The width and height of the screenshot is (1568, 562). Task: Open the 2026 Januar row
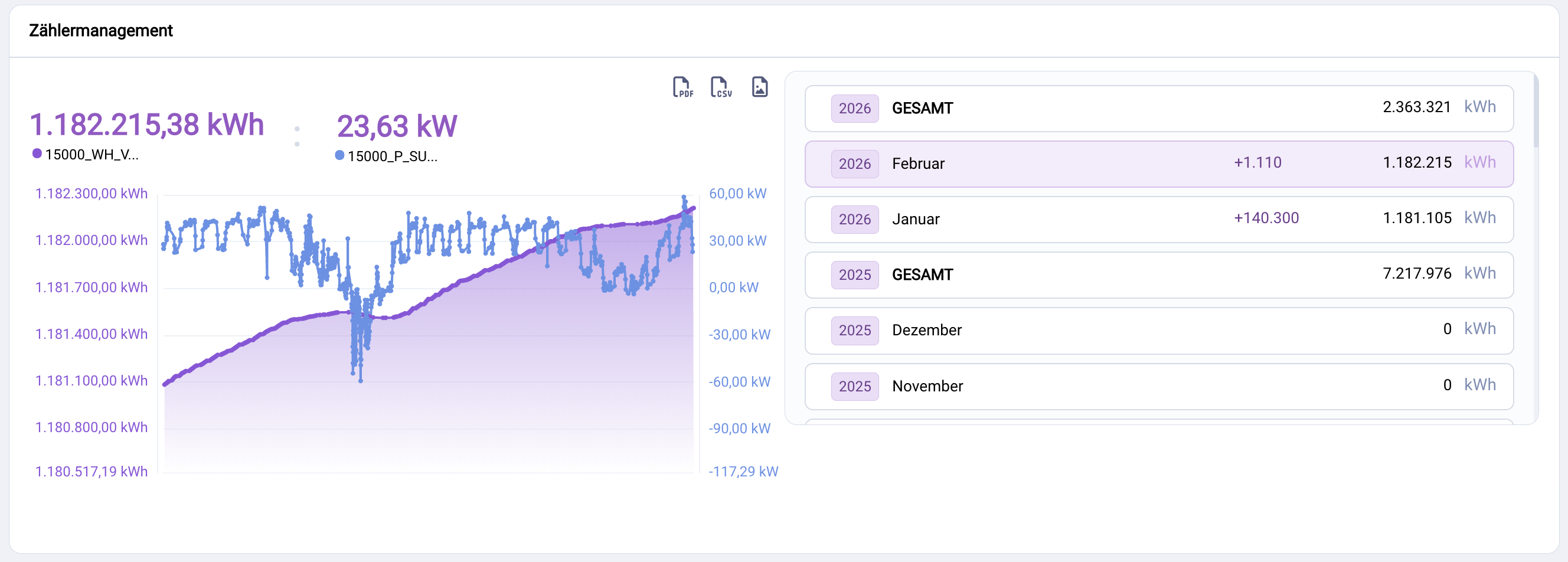click(x=1158, y=219)
